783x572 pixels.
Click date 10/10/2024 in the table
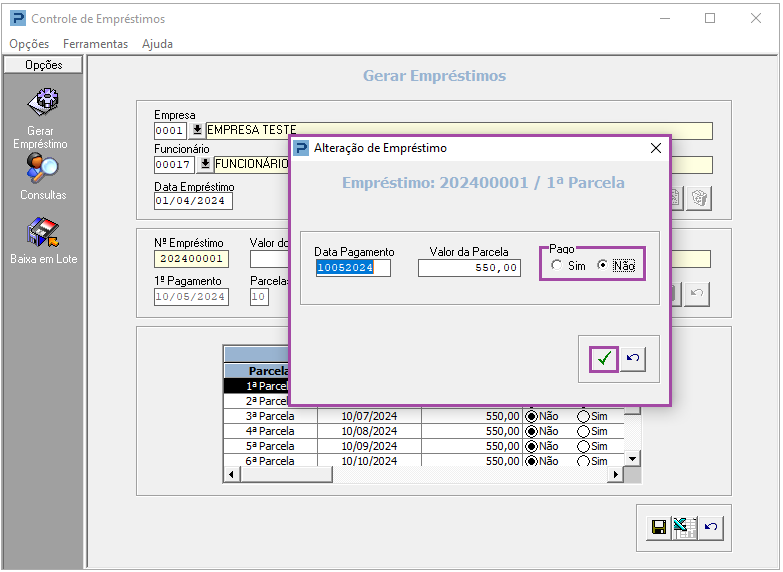(x=369, y=461)
